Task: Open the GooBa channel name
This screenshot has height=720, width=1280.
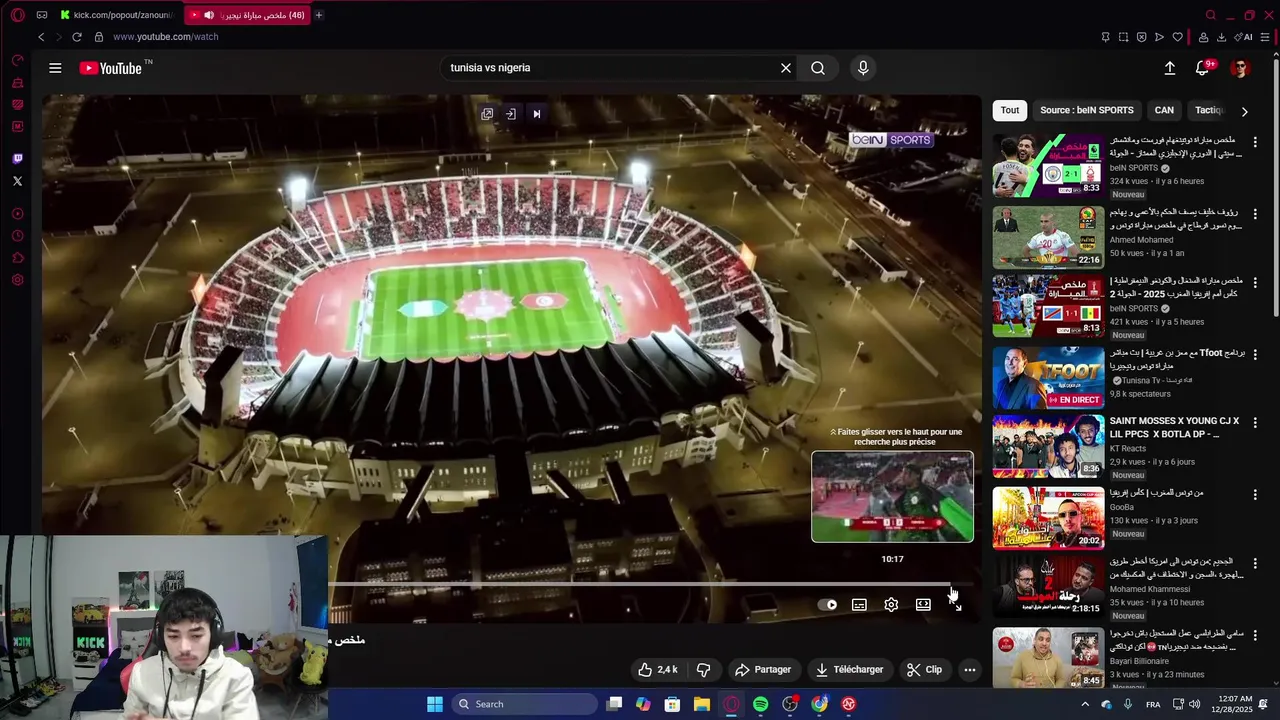Action: pos(1121,507)
